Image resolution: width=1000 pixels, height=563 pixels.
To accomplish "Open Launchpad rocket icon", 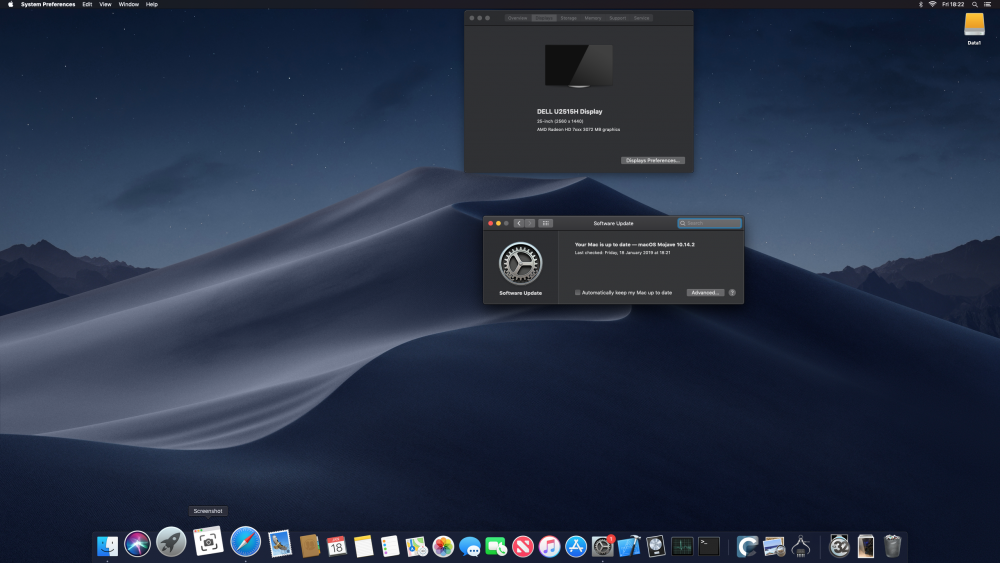I will (171, 542).
